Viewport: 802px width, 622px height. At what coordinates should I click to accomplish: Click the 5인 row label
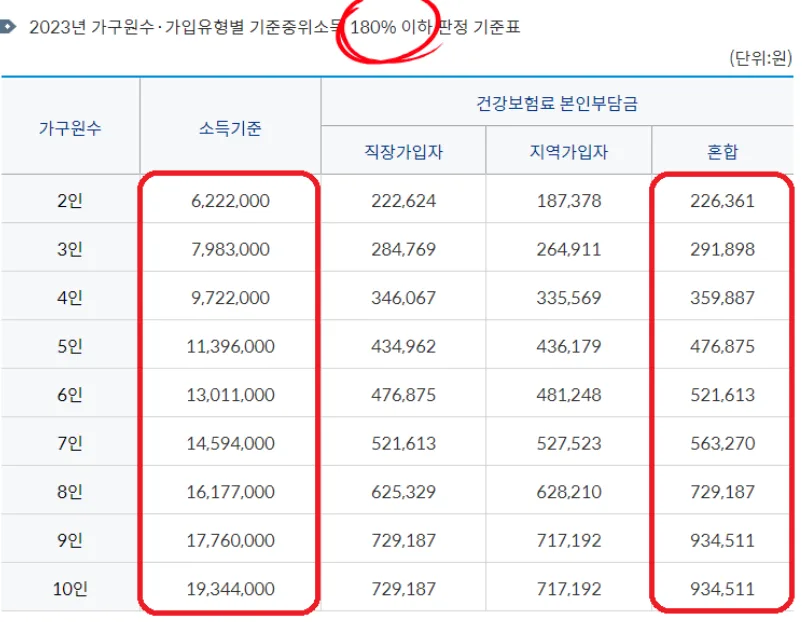[70, 346]
